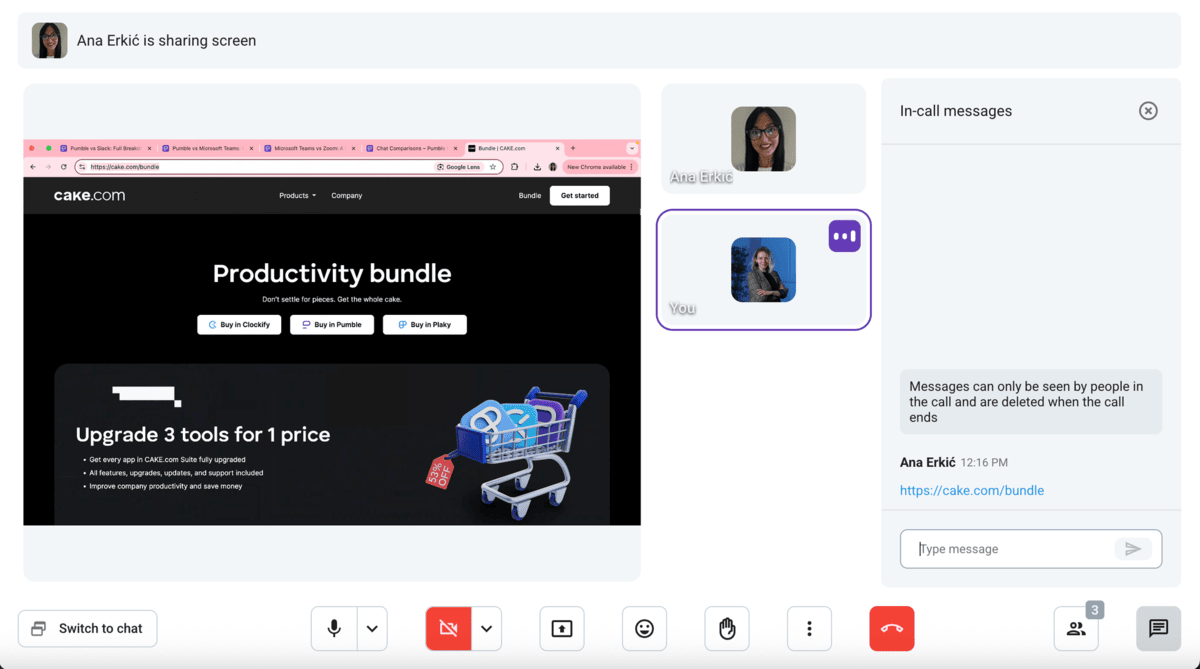The image size is (1200, 669).
Task: Open the Chrome downloads icon
Action: (x=537, y=167)
